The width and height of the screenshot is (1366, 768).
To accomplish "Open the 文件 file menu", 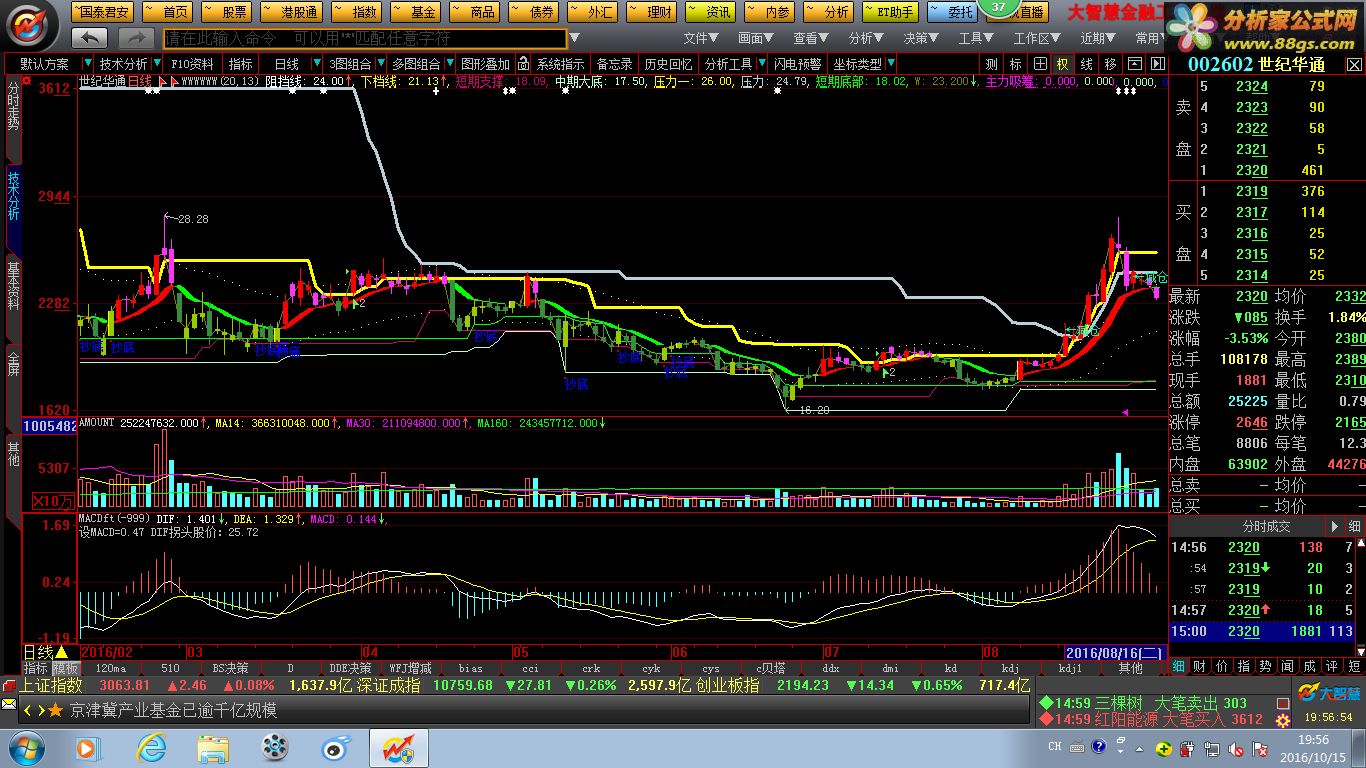I will click(701, 38).
